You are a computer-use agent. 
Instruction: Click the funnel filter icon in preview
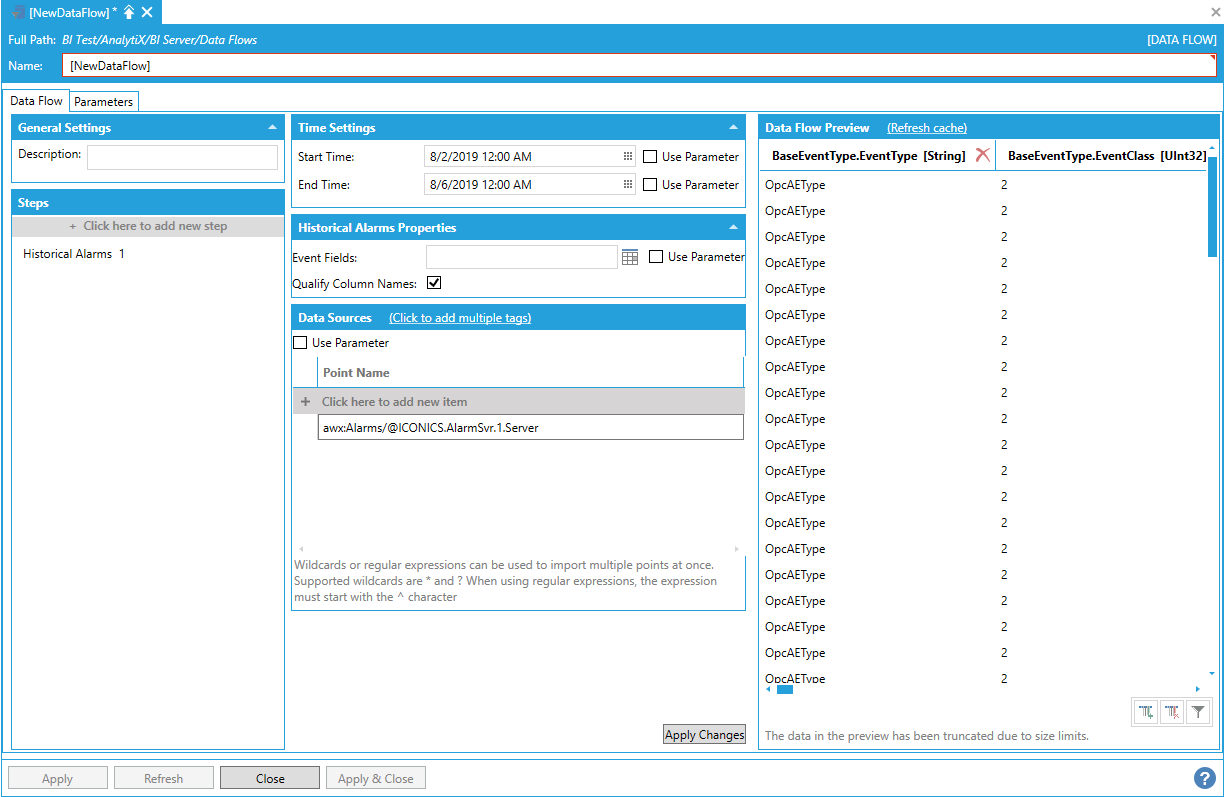click(1198, 712)
